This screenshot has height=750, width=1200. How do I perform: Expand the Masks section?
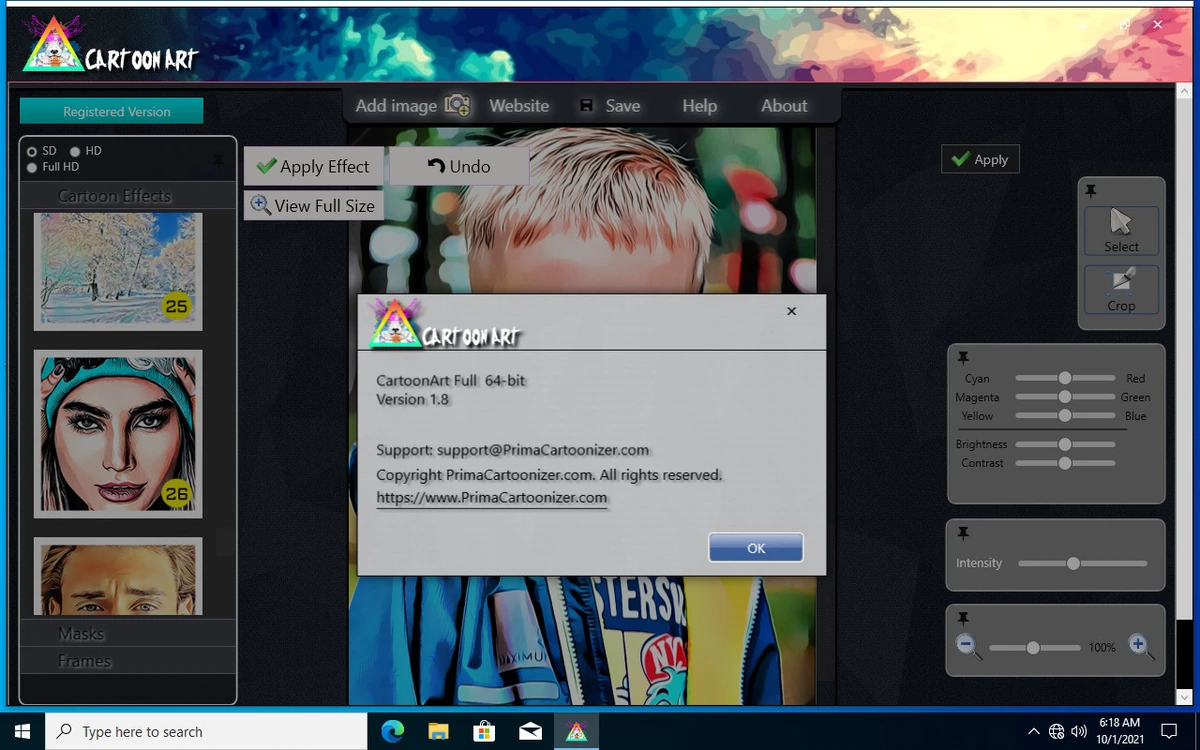coord(128,633)
